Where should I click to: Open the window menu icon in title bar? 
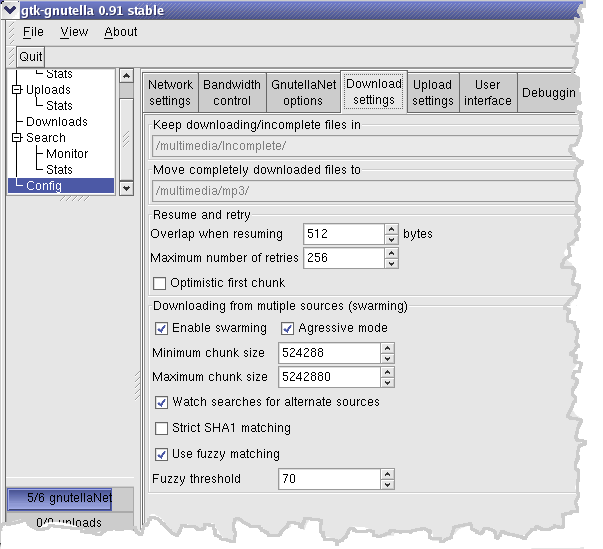pos(9,11)
